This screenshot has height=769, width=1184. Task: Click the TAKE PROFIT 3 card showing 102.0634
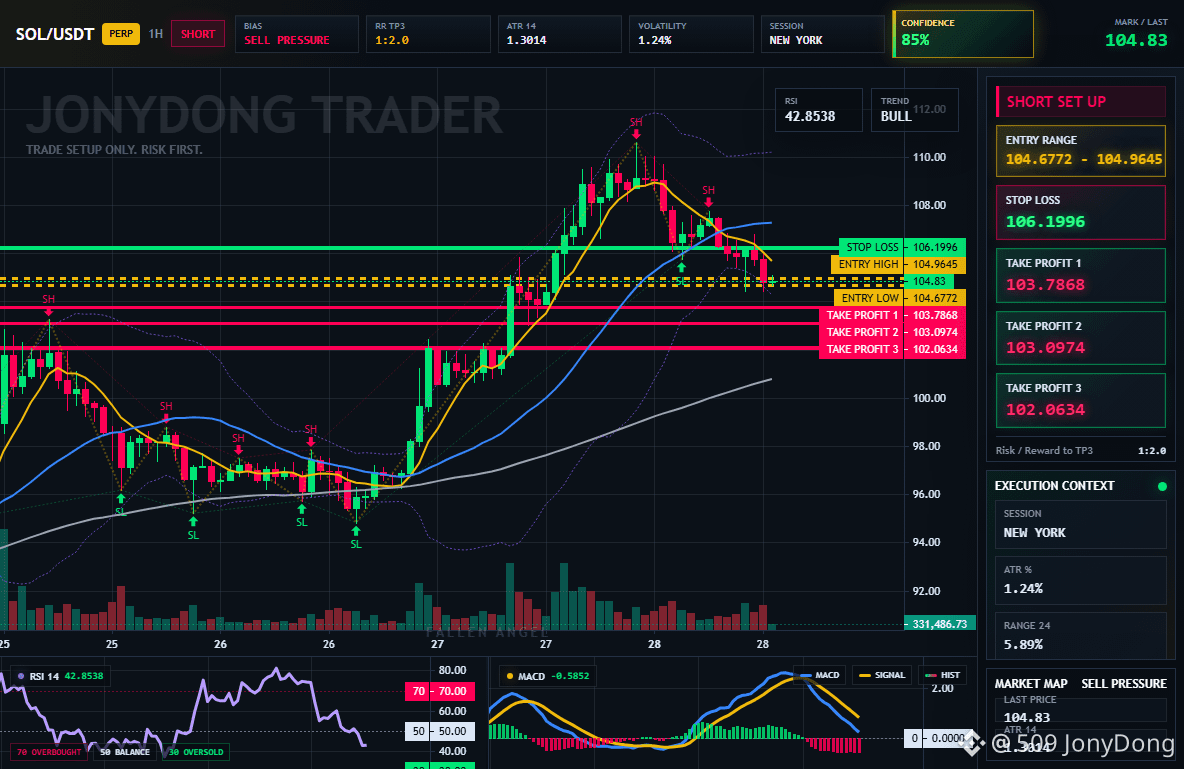coord(1081,400)
